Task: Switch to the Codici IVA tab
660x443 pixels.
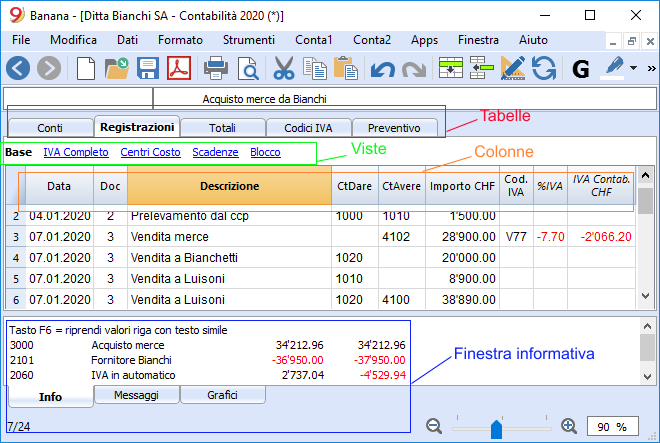Action: (309, 128)
